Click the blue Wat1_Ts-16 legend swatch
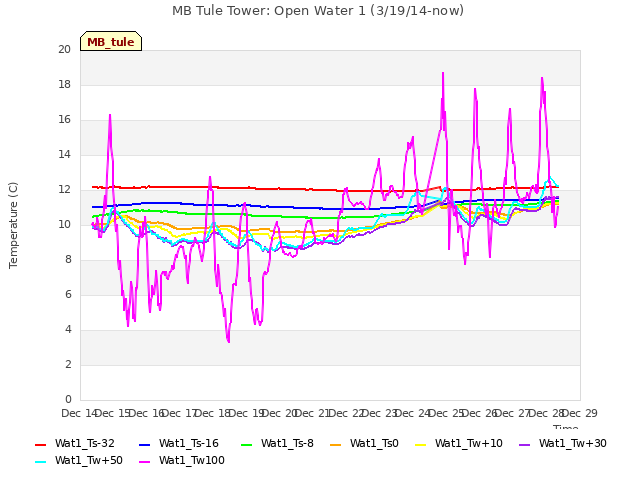 pyautogui.click(x=144, y=444)
